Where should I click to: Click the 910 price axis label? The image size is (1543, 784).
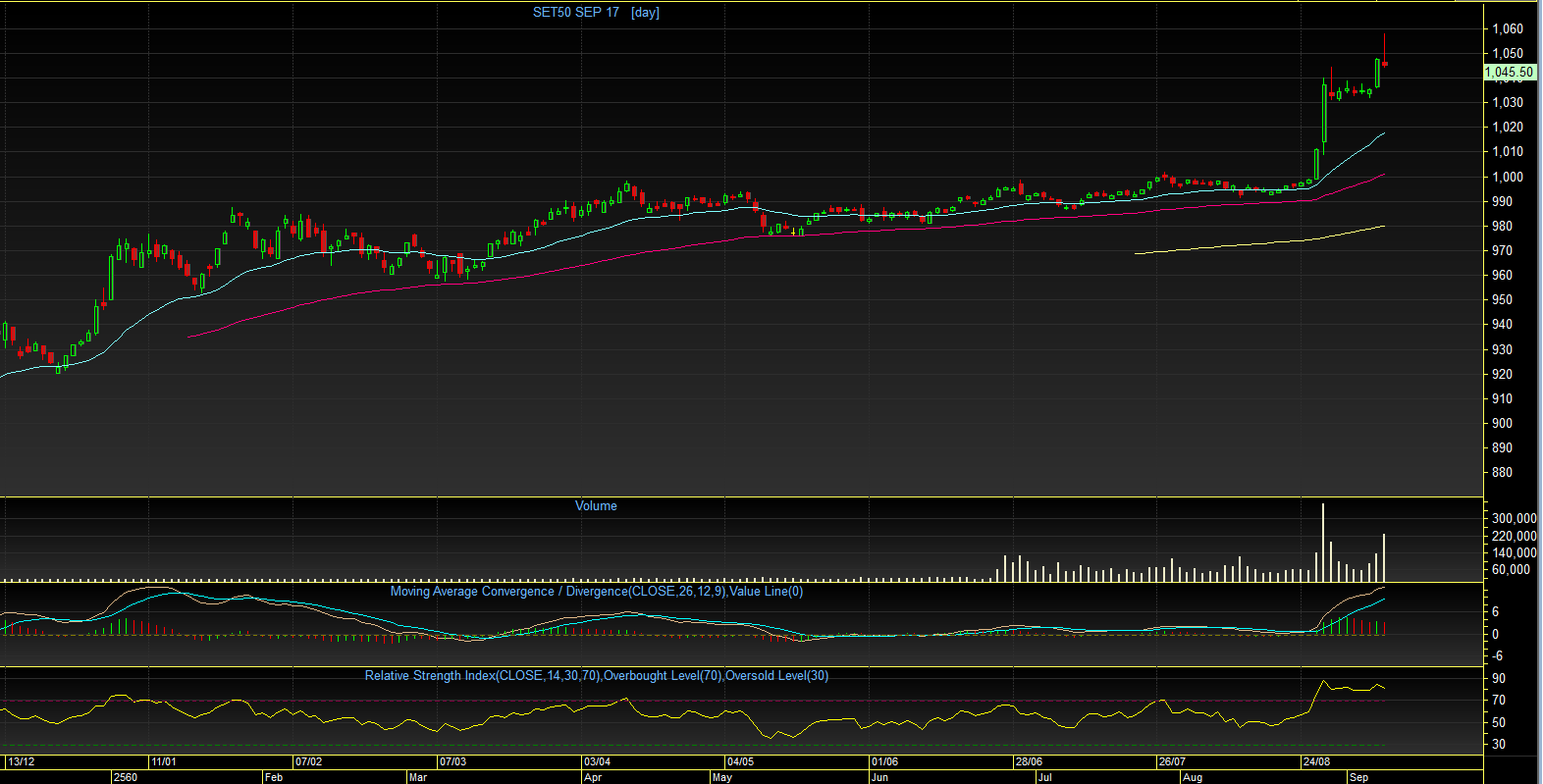[x=1502, y=399]
